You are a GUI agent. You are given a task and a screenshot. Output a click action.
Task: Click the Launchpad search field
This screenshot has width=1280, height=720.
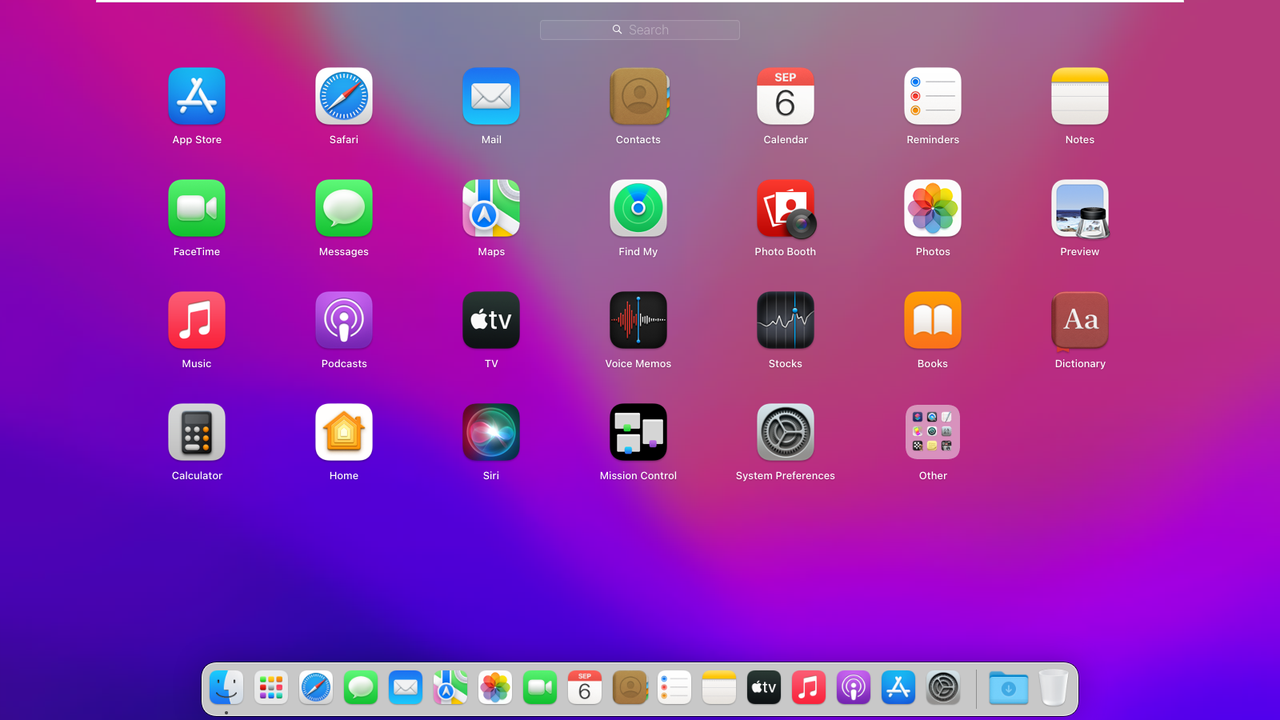point(639,30)
